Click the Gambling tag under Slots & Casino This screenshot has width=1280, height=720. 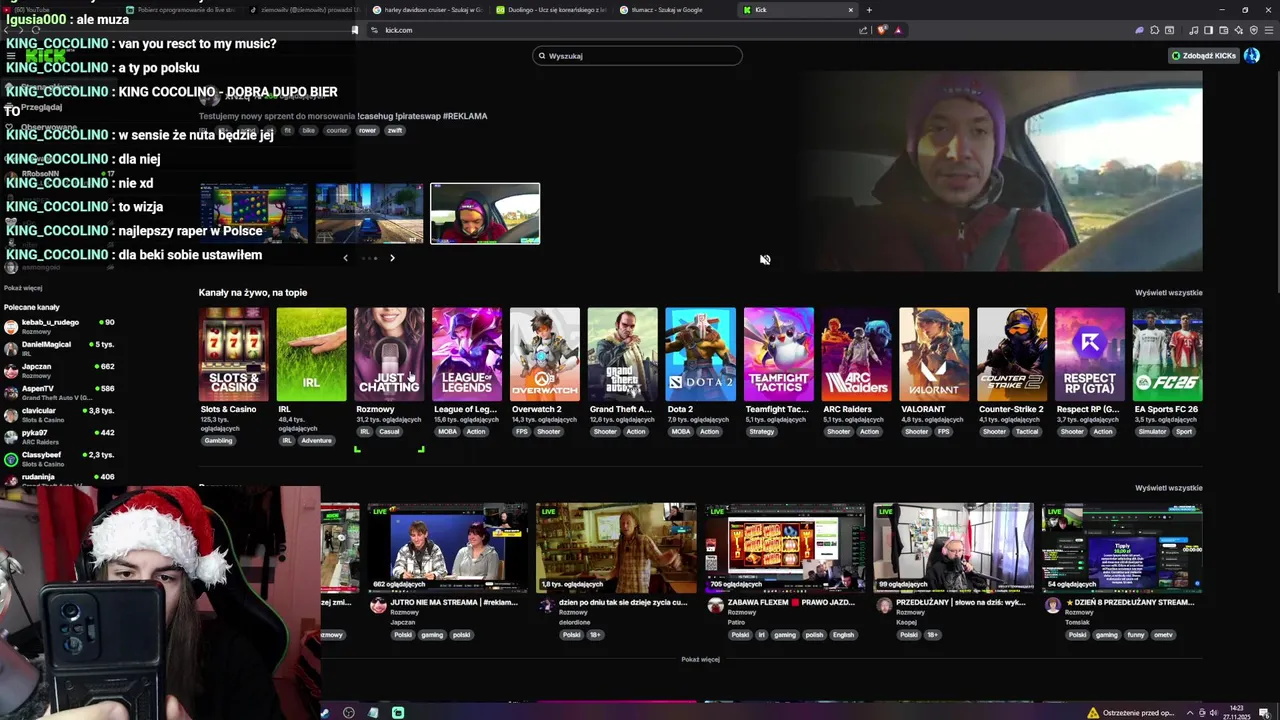pyautogui.click(x=218, y=441)
